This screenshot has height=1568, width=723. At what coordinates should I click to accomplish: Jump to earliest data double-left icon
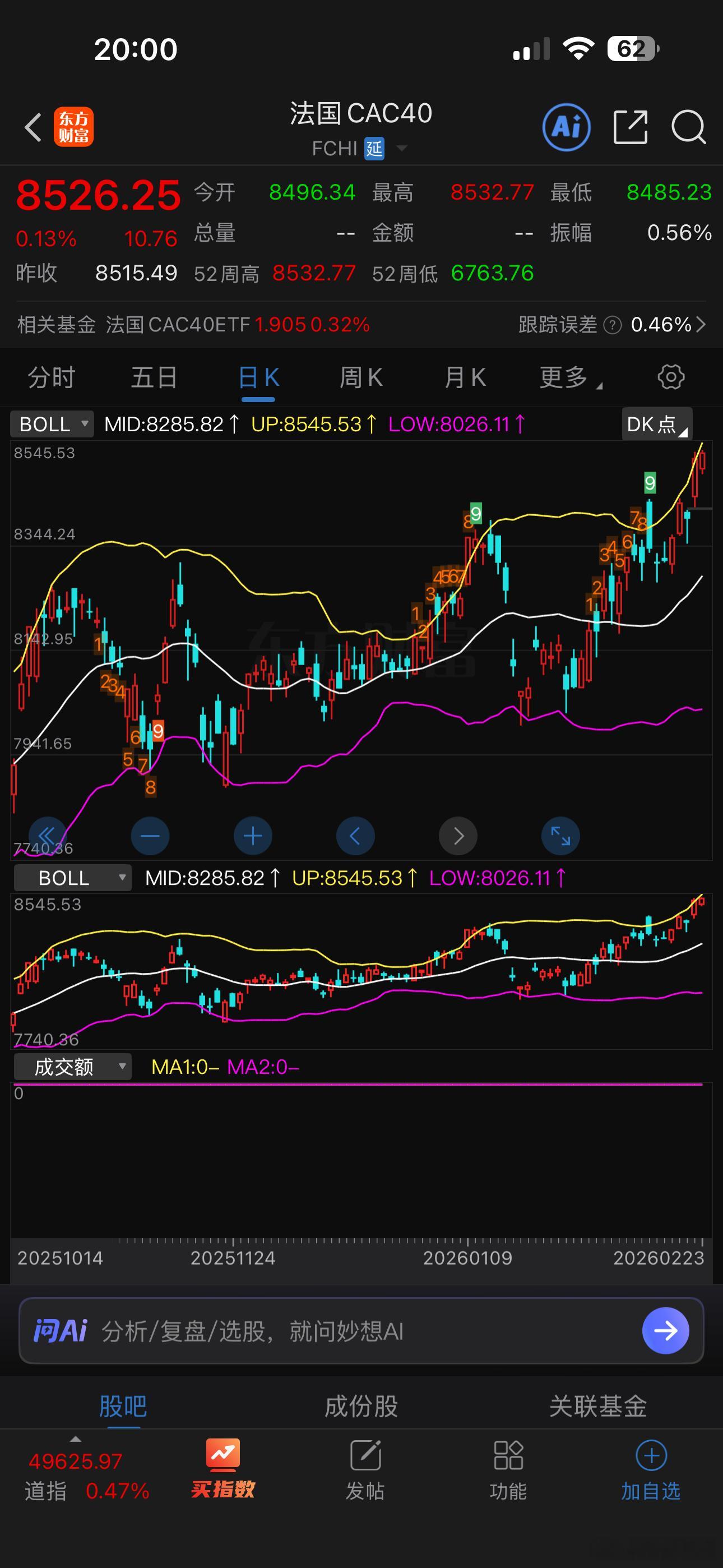(48, 836)
